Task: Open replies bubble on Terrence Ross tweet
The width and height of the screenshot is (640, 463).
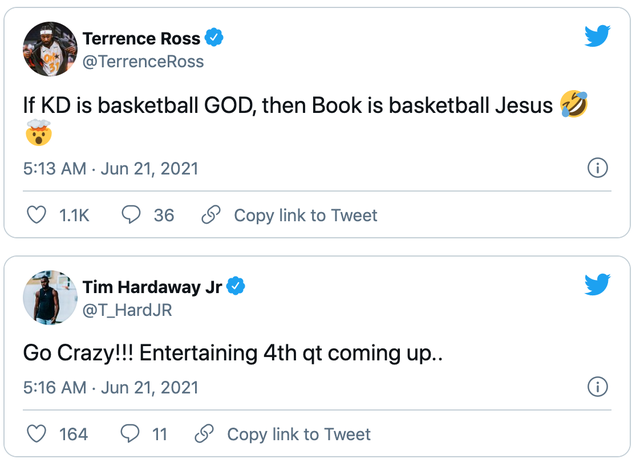Action: coord(130,215)
